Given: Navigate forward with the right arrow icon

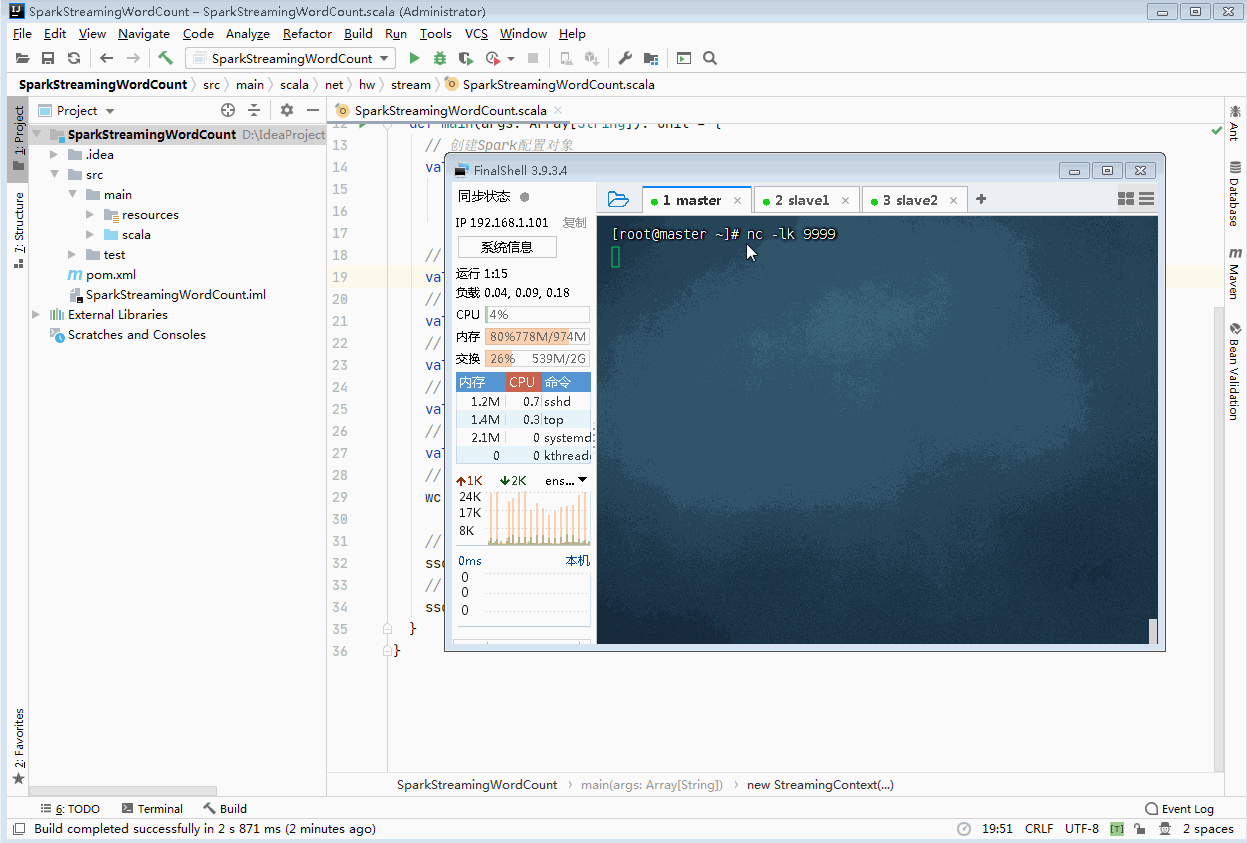Looking at the screenshot, I should [x=133, y=59].
